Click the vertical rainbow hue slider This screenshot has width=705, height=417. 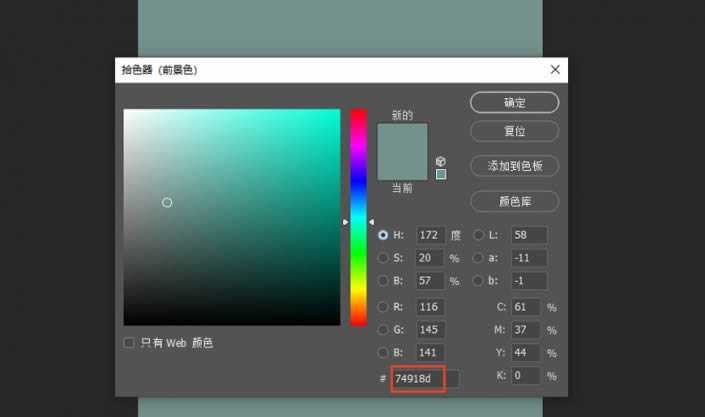tap(358, 217)
